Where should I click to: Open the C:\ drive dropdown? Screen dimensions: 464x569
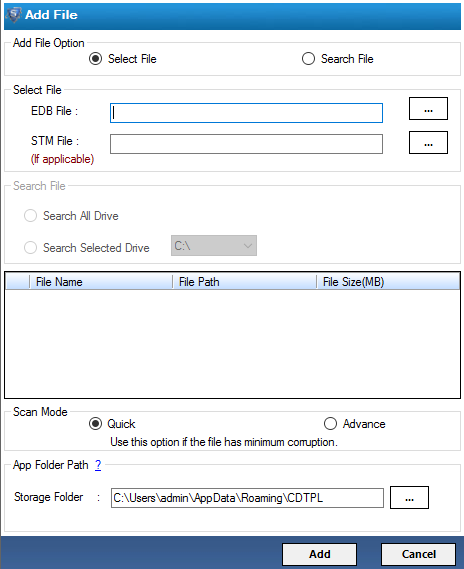[214, 246]
